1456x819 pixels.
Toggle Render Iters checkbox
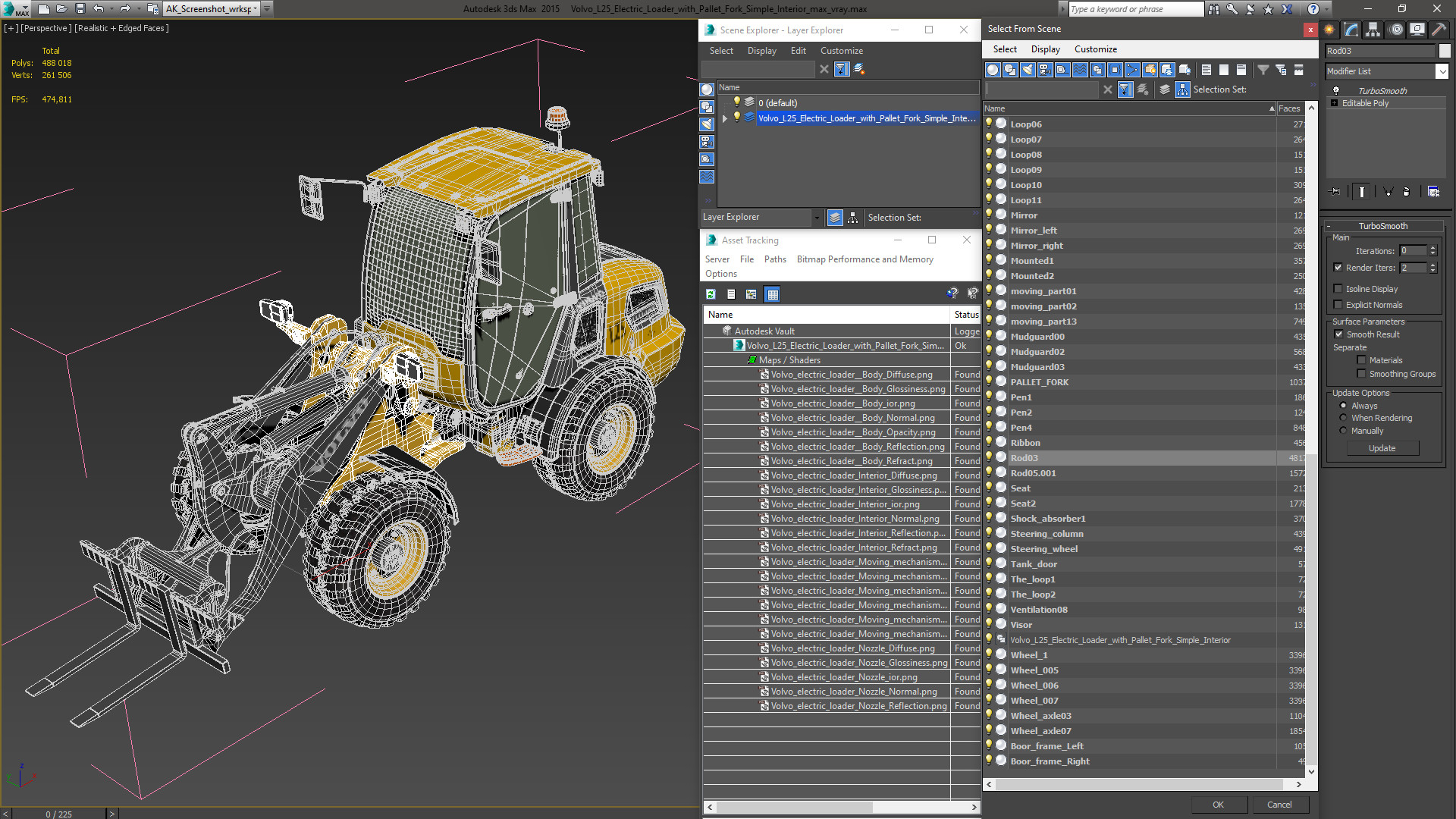click(1338, 268)
